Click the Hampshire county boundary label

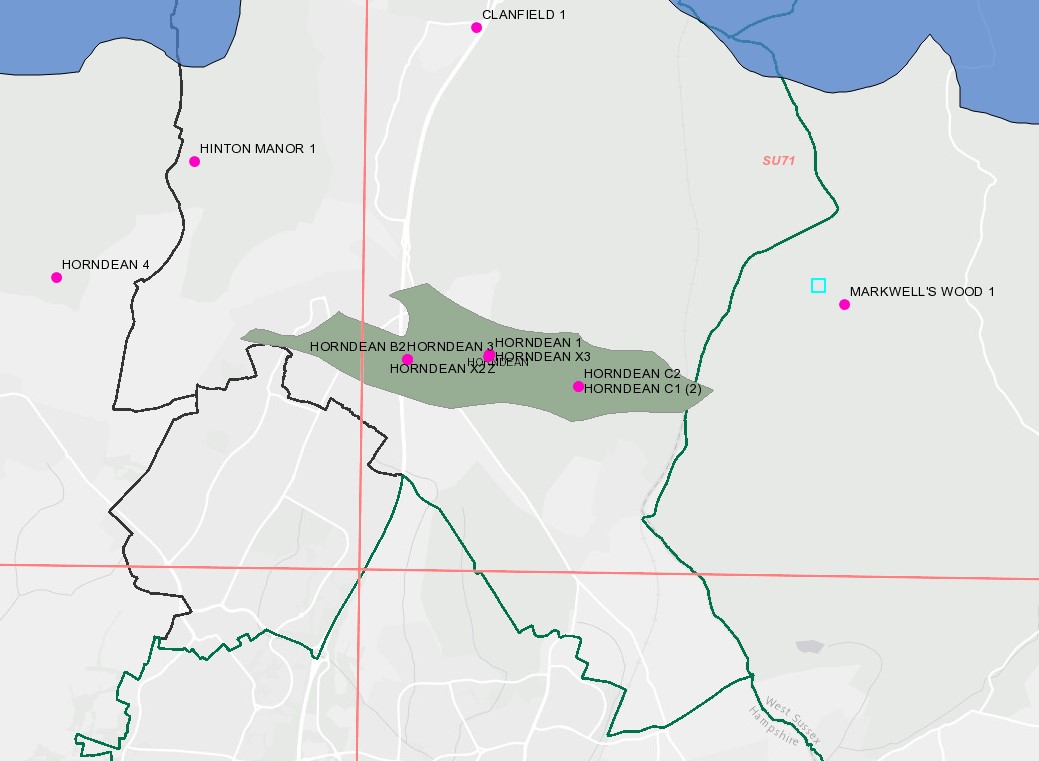774,727
